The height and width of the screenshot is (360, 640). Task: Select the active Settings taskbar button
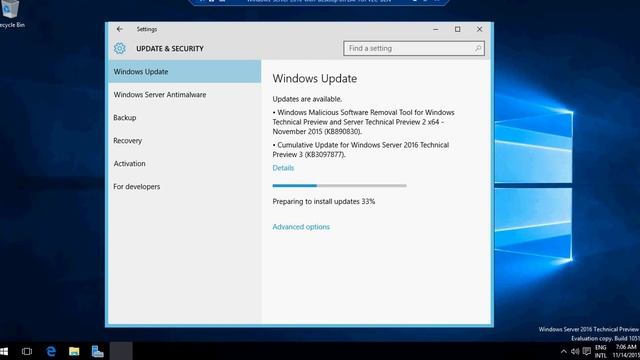point(121,351)
